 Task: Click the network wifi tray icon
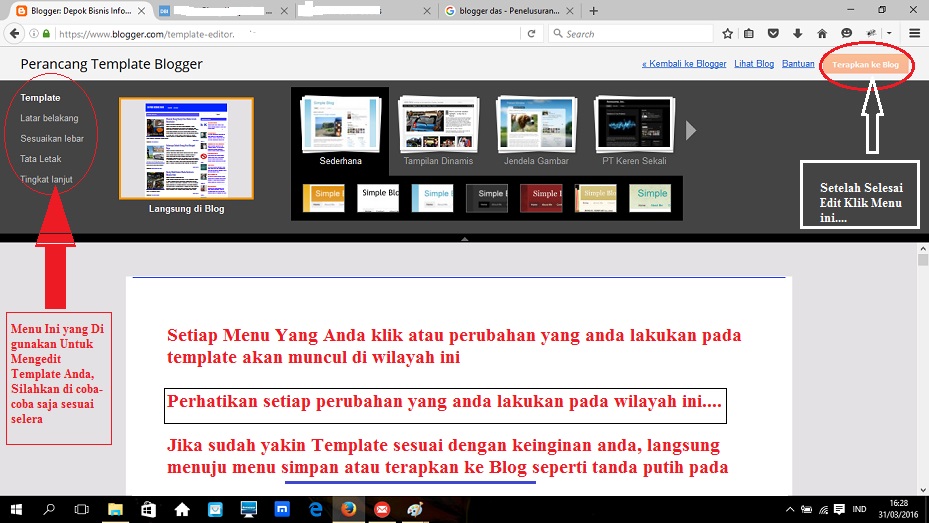pos(823,509)
